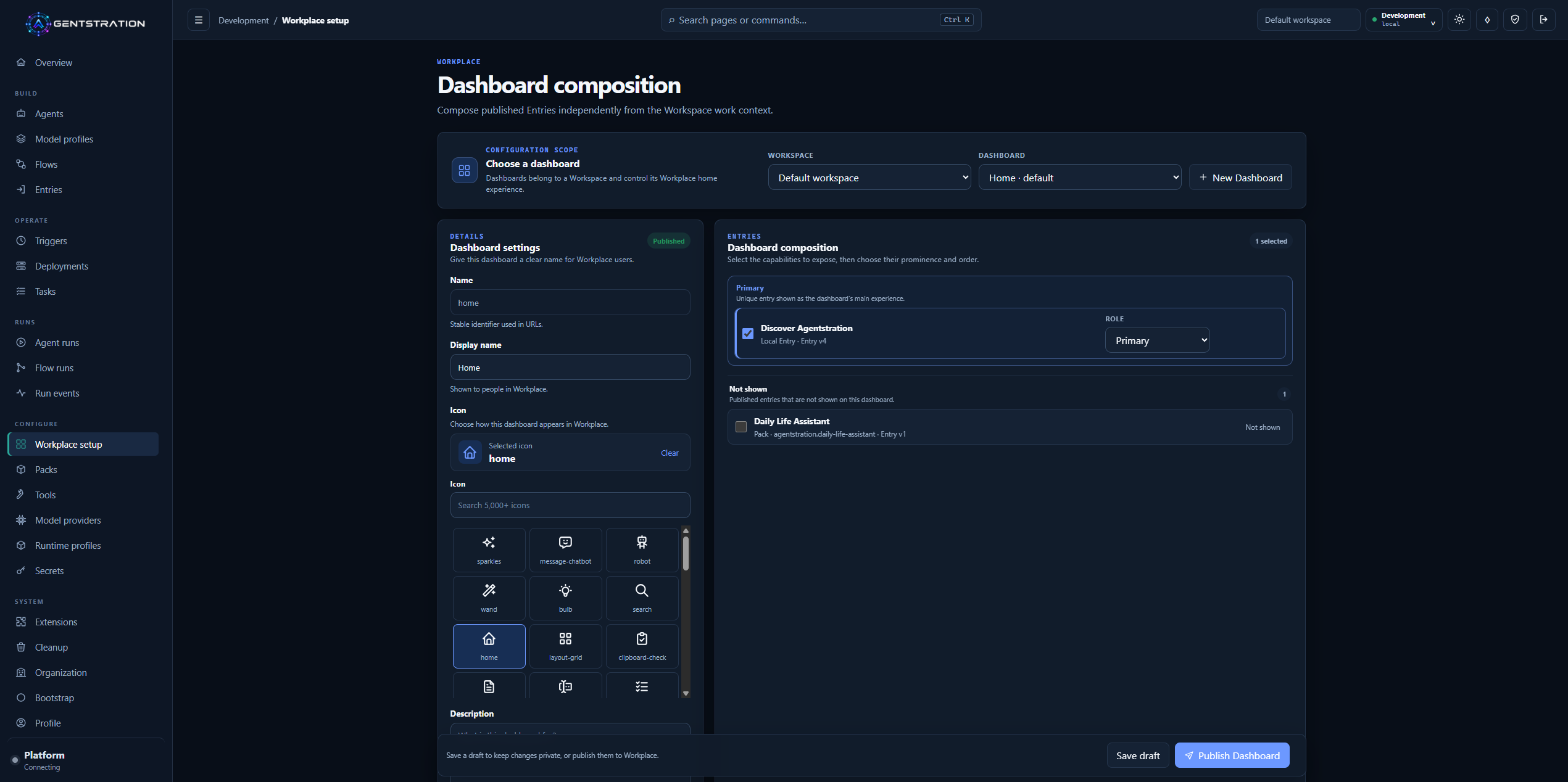Check the Daily Life Assistant checkbox
This screenshot has height=782, width=1568.
click(741, 427)
